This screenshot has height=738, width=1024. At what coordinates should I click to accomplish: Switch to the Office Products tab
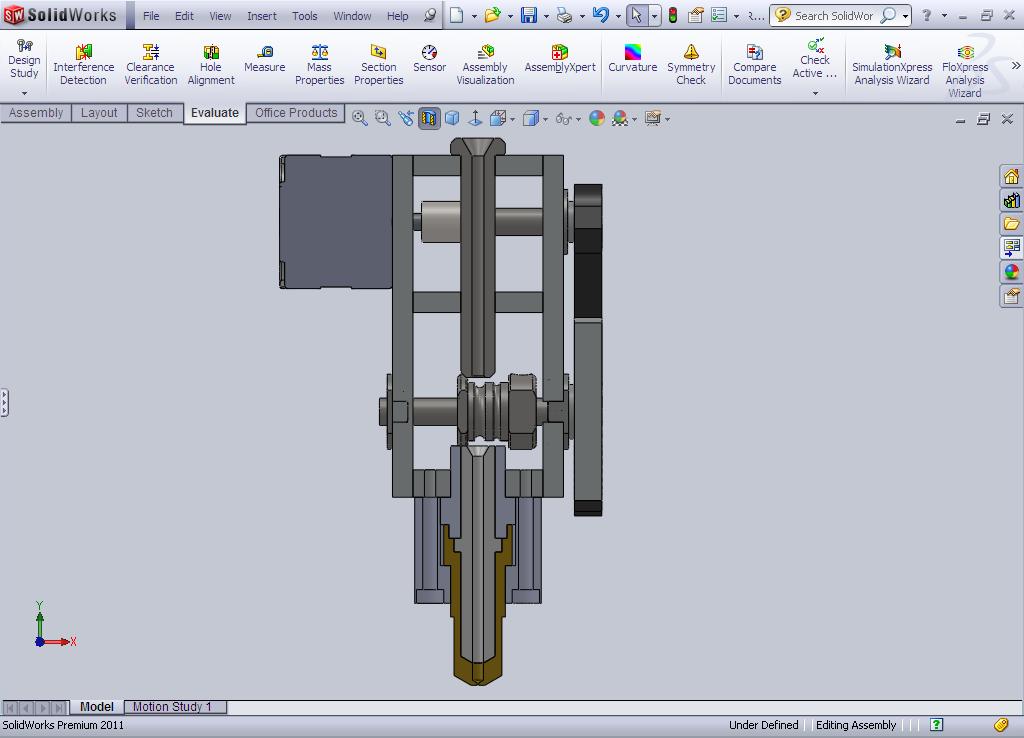pyautogui.click(x=295, y=113)
